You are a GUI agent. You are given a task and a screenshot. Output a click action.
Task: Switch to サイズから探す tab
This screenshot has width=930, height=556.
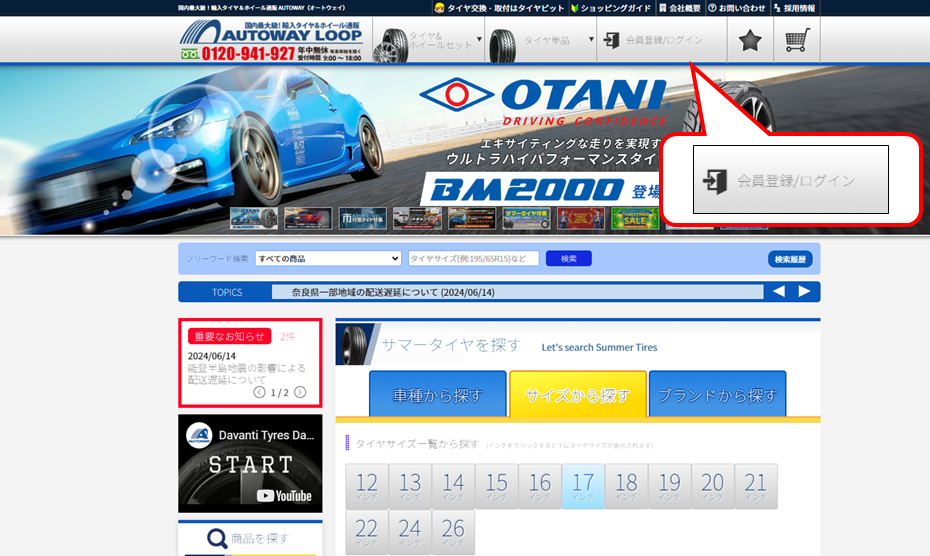[578, 395]
